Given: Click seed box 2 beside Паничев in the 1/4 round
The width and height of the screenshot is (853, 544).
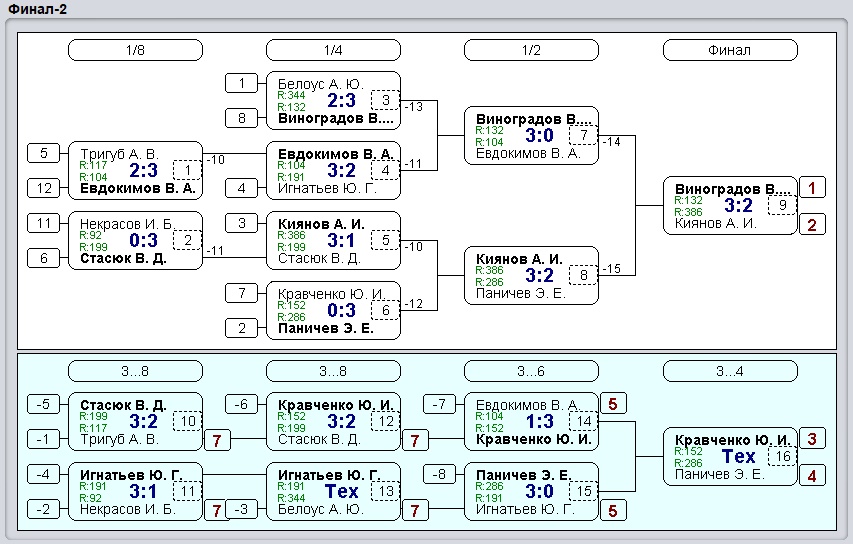Looking at the screenshot, I should [x=242, y=328].
